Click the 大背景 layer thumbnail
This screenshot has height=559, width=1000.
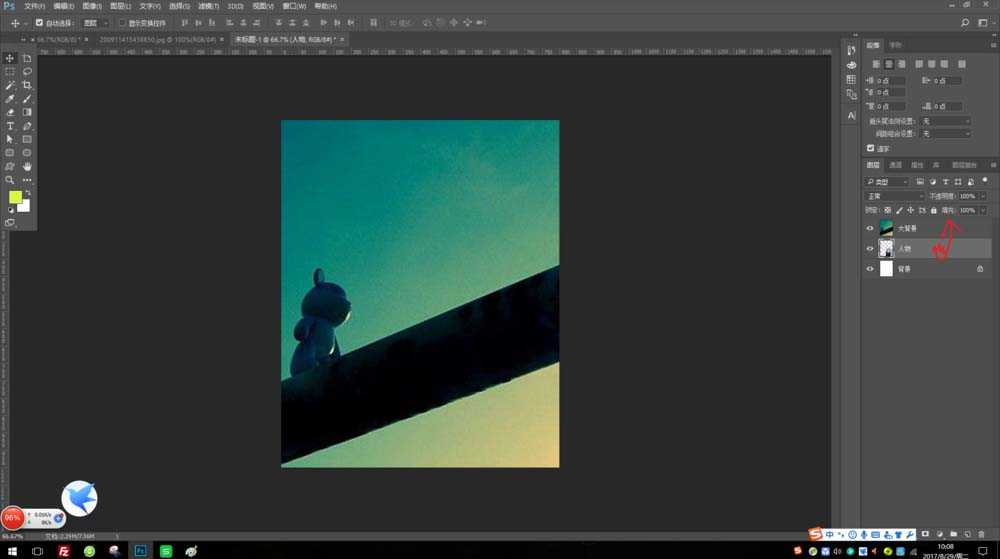click(x=886, y=228)
